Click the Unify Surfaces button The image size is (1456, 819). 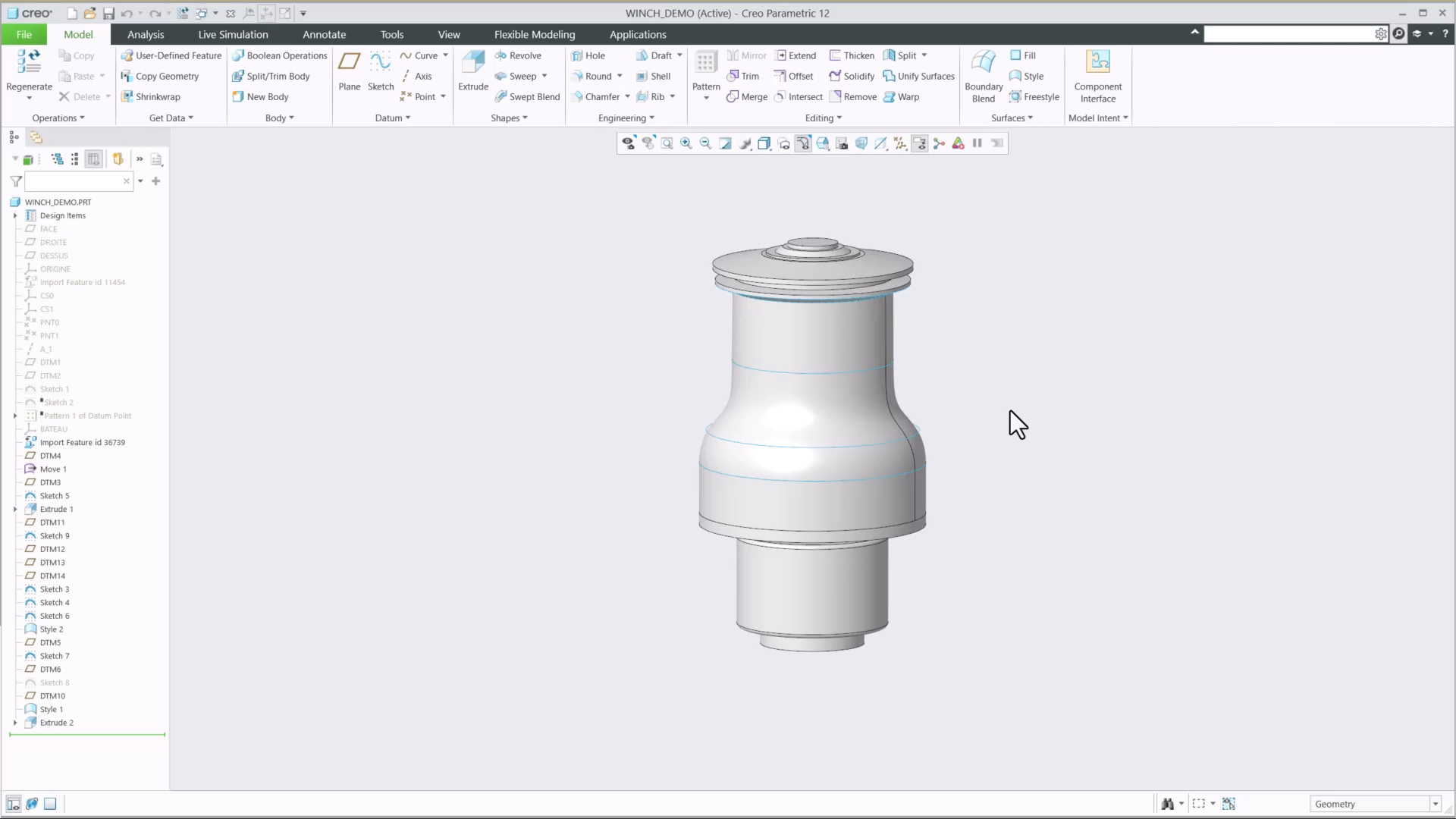[919, 76]
